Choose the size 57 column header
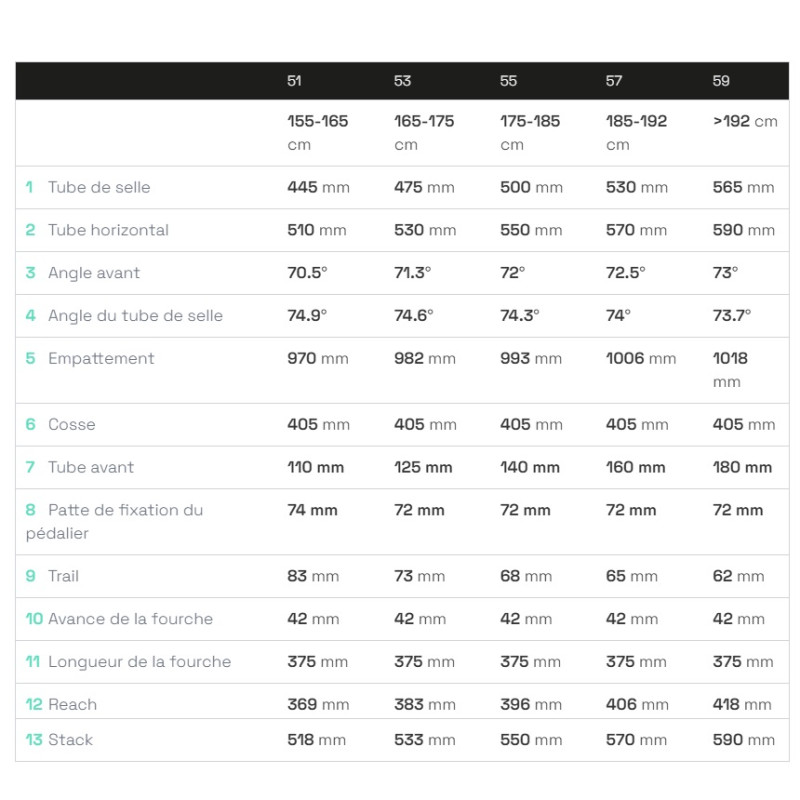 click(x=614, y=81)
